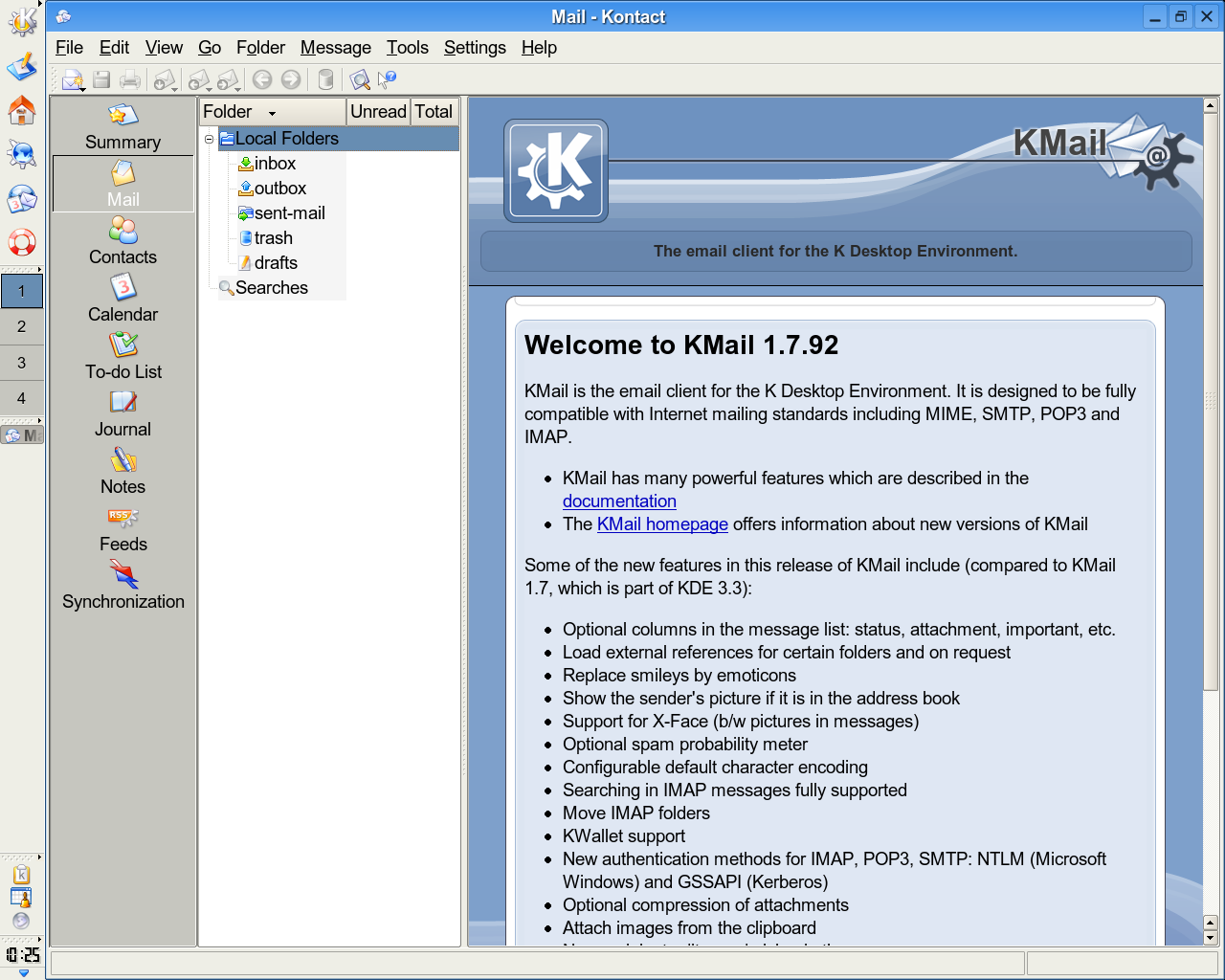The height and width of the screenshot is (980, 1225).
Task: Launch the home folder panel icon
Action: point(21,110)
